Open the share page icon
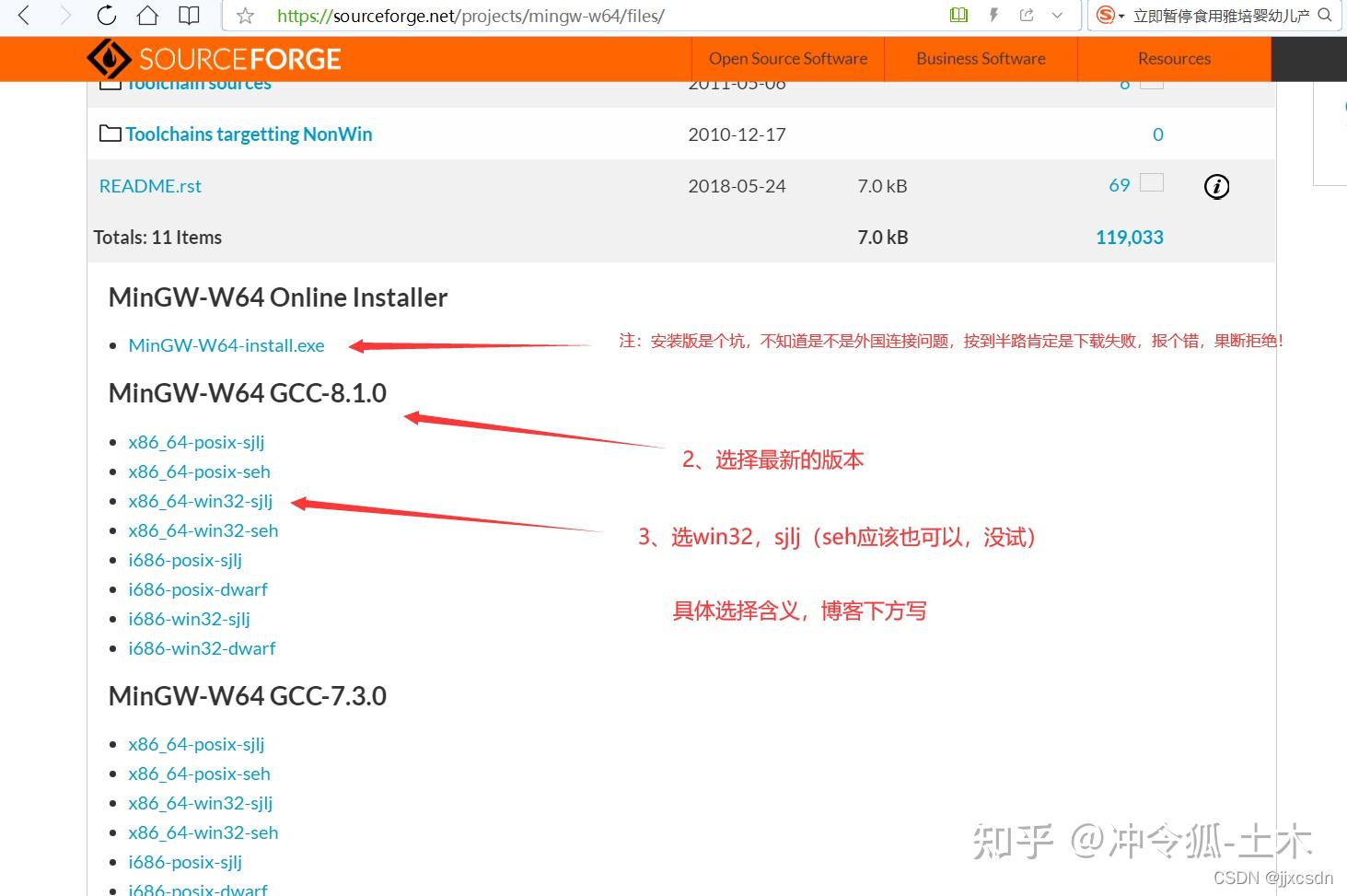1347x896 pixels. click(1026, 15)
